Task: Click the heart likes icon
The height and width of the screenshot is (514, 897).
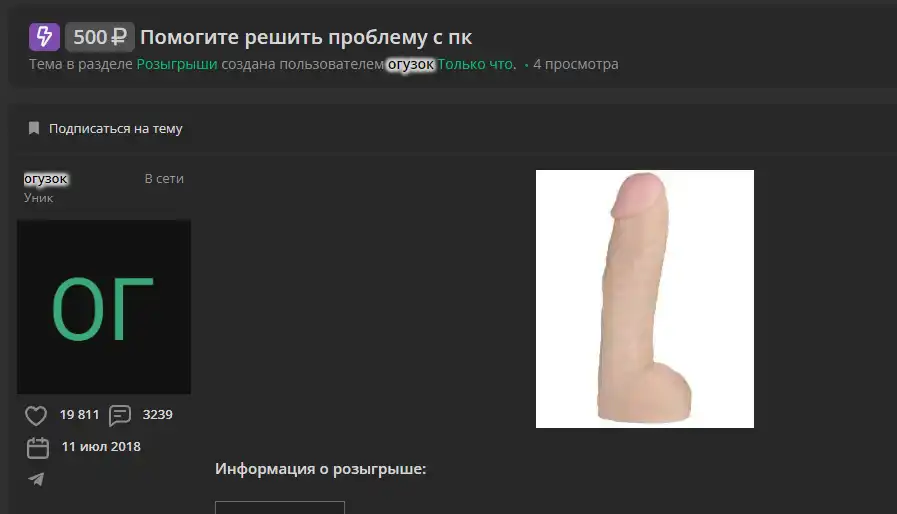Action: [35, 416]
